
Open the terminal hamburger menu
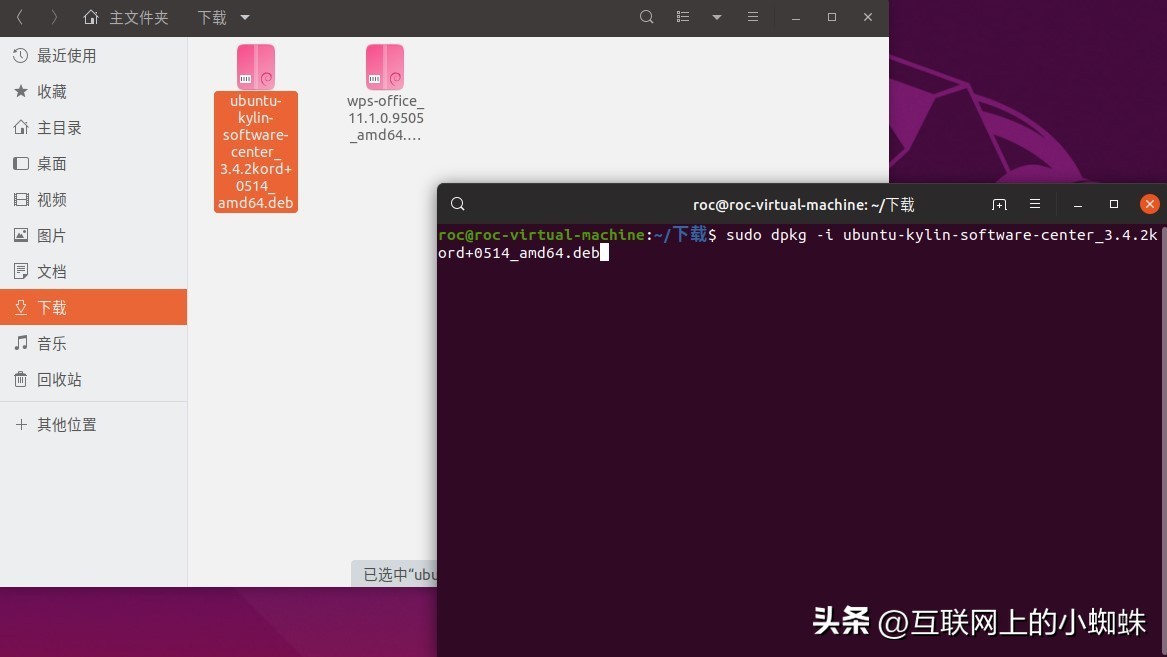point(1034,203)
